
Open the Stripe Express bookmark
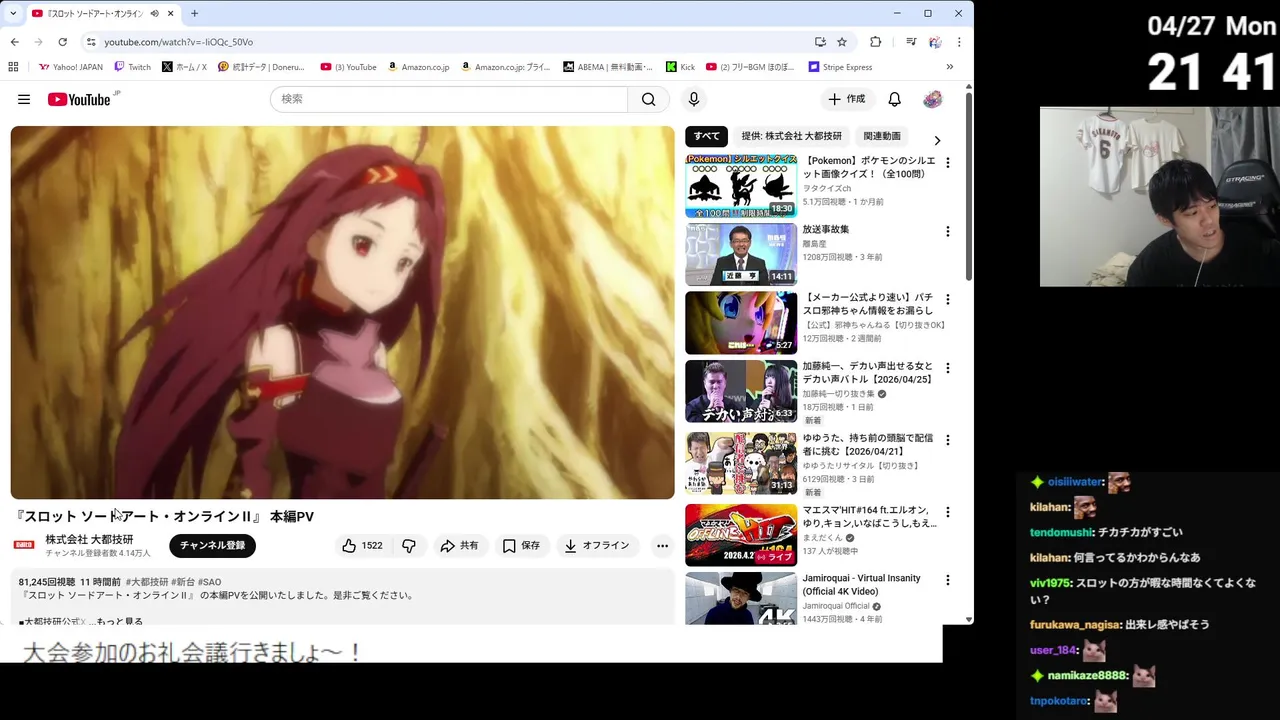click(x=840, y=67)
